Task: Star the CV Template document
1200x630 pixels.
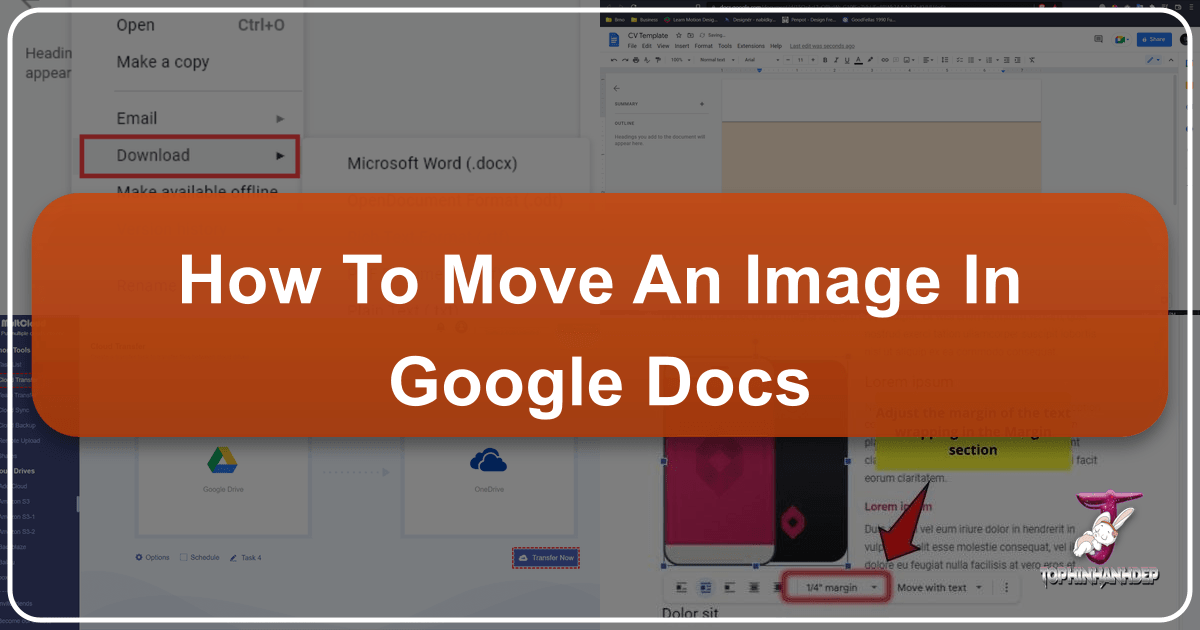Action: (x=678, y=35)
